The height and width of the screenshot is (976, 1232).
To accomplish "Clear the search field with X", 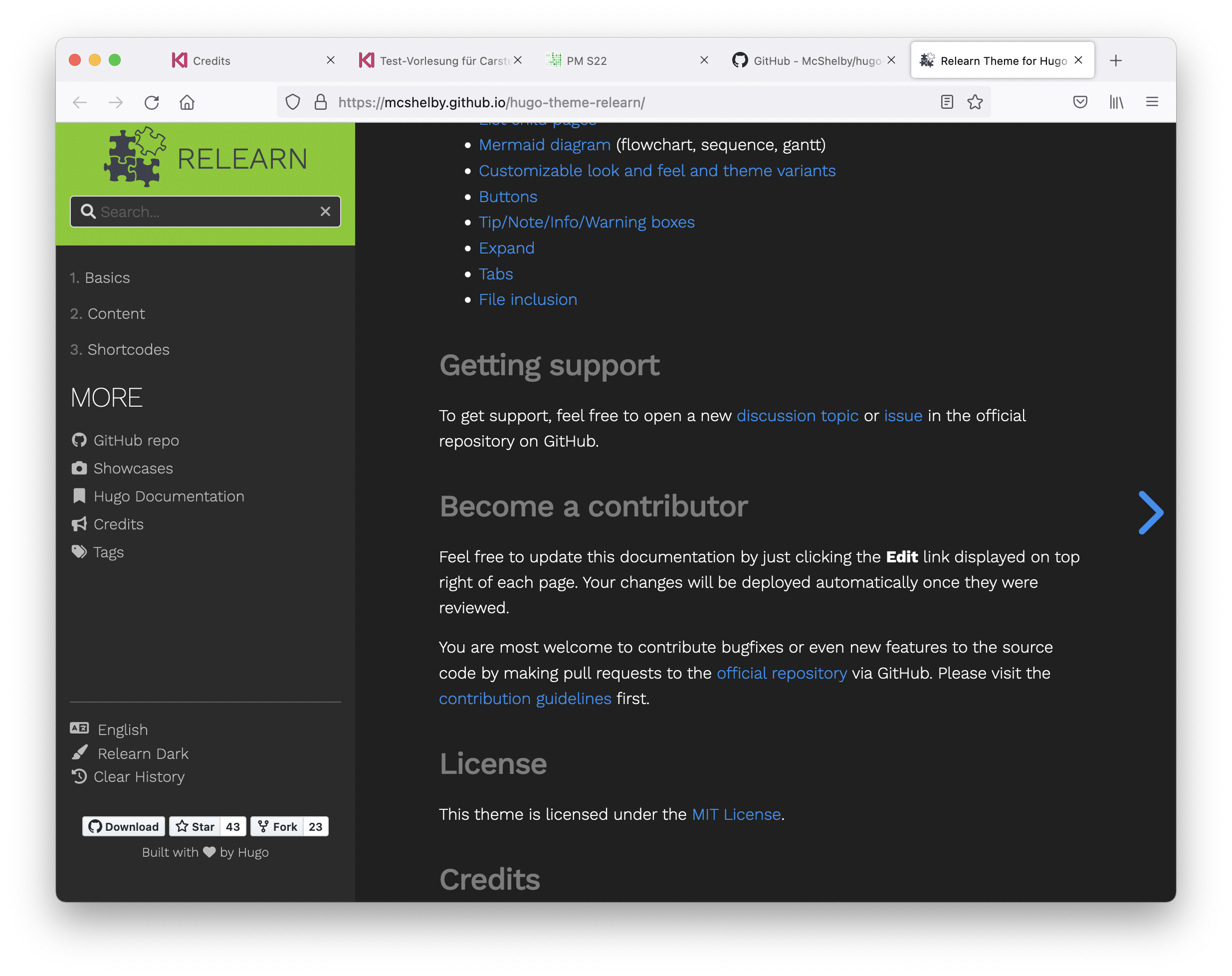I will [x=325, y=212].
